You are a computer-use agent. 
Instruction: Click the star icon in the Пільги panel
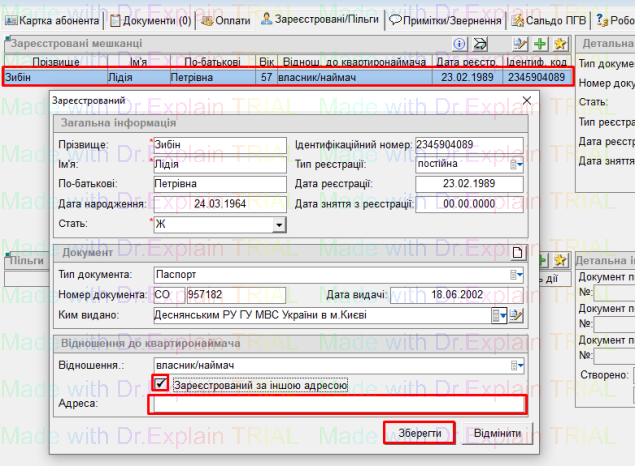point(560,260)
